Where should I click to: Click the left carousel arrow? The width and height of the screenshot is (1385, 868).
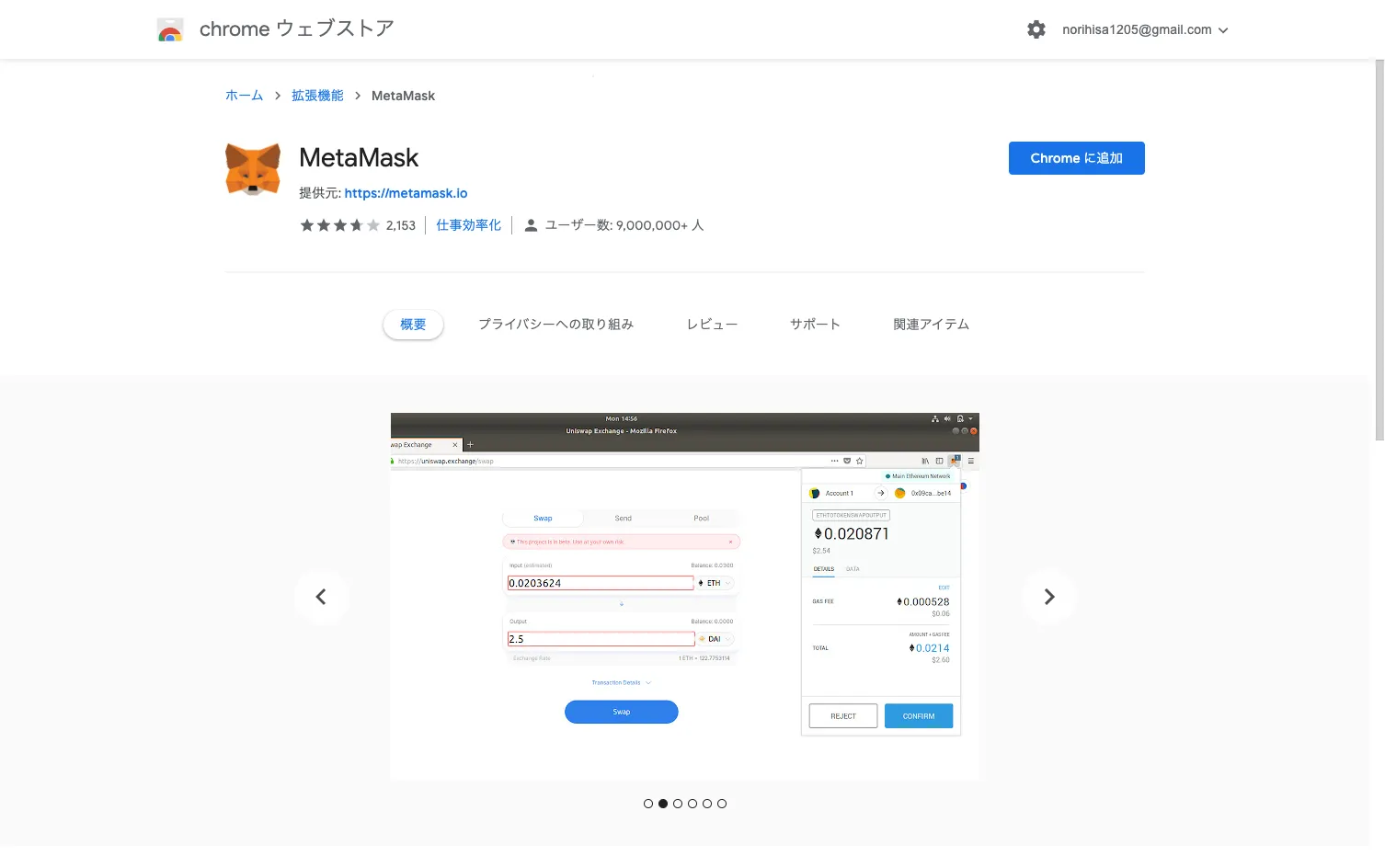pos(321,596)
